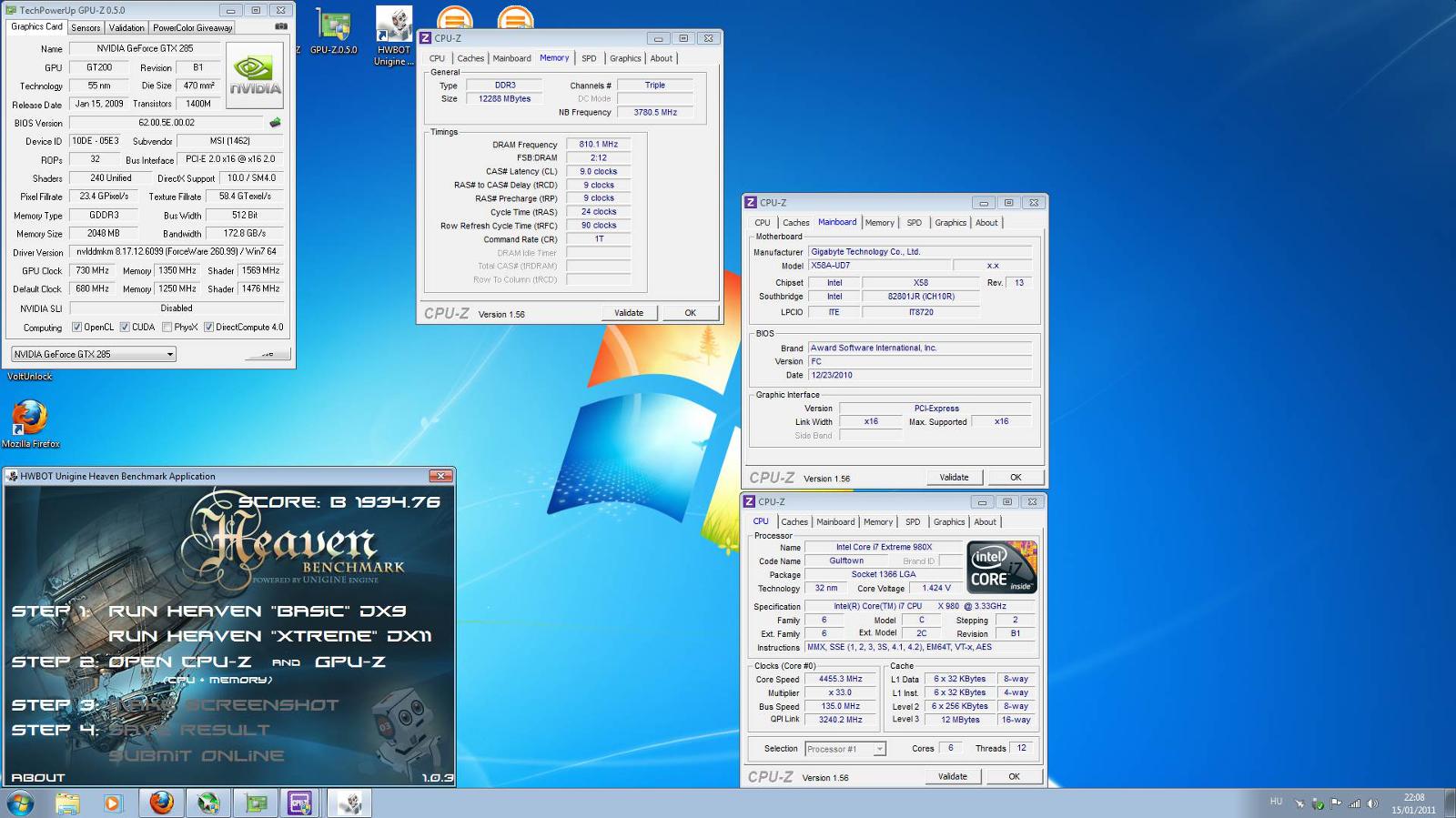
Task: Click the taskbar icon next to Firefox
Action: [x=208, y=803]
